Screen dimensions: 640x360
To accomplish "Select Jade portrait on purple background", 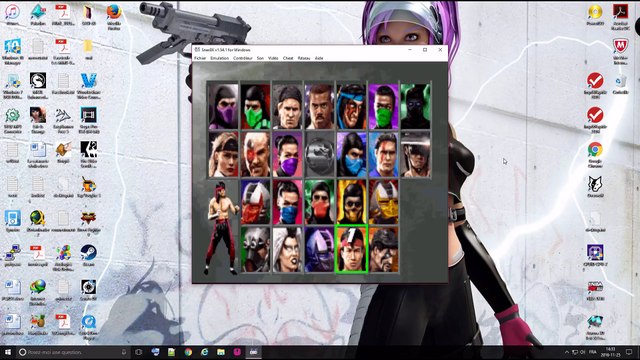I will tap(383, 106).
